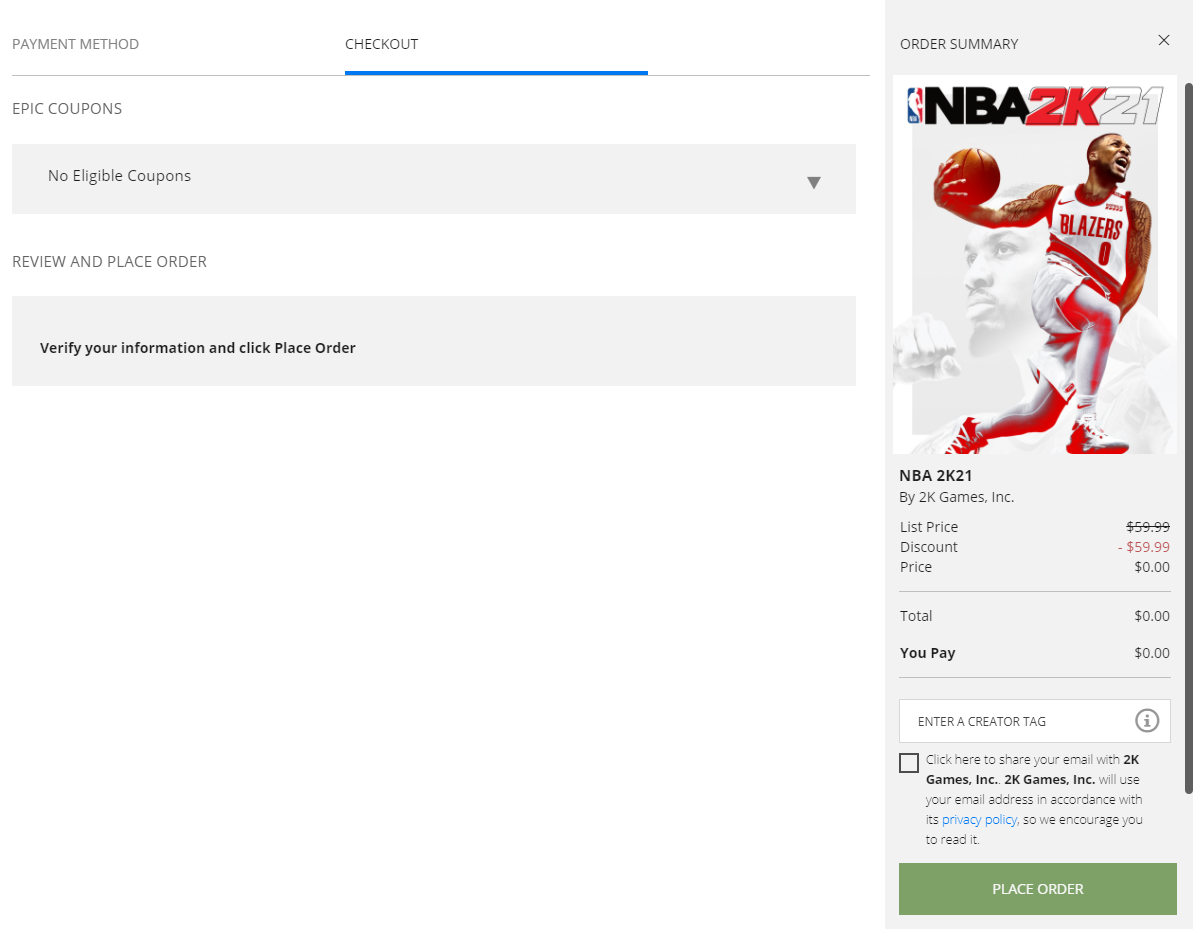Click the NBA 2K21 product title
The image size is (1193, 930).
coord(935,476)
